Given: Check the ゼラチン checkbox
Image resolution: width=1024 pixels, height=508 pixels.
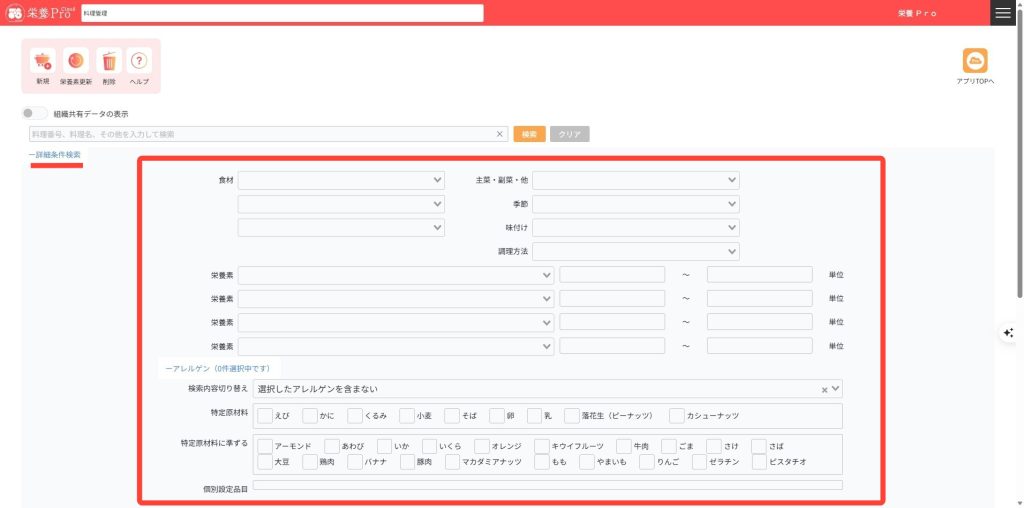Looking at the screenshot, I should pyautogui.click(x=699, y=462).
